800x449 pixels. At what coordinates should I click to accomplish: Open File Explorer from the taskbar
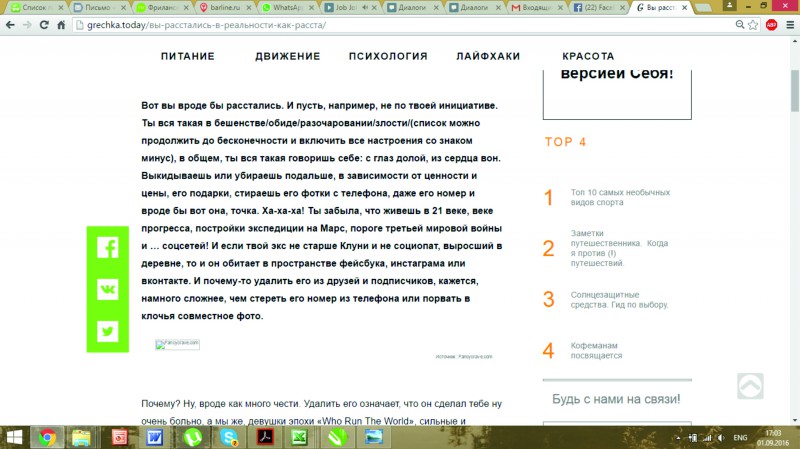pyautogui.click(x=81, y=437)
